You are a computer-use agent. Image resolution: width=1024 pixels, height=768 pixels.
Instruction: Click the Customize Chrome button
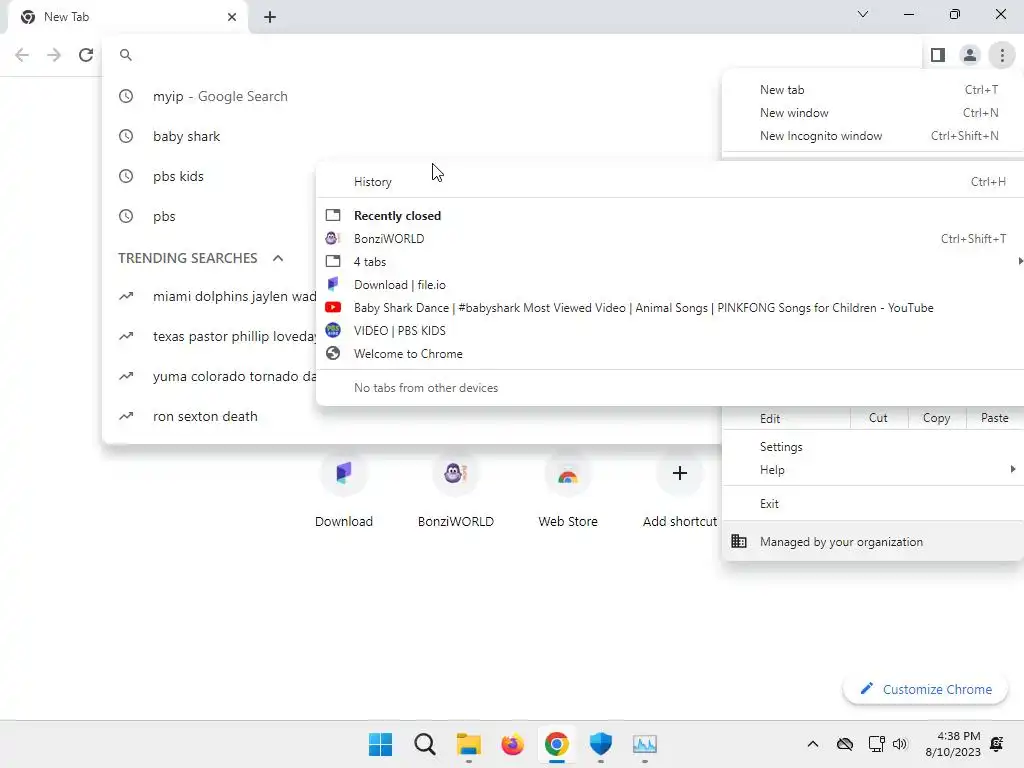pos(925,690)
